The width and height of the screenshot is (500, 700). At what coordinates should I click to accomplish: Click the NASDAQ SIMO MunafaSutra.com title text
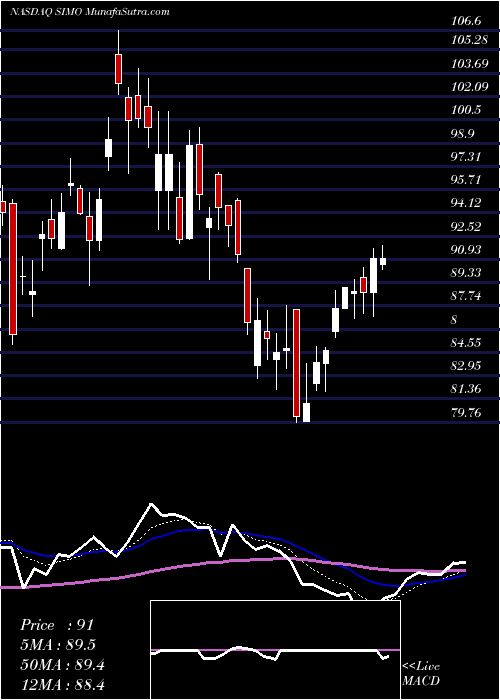[x=89, y=12]
